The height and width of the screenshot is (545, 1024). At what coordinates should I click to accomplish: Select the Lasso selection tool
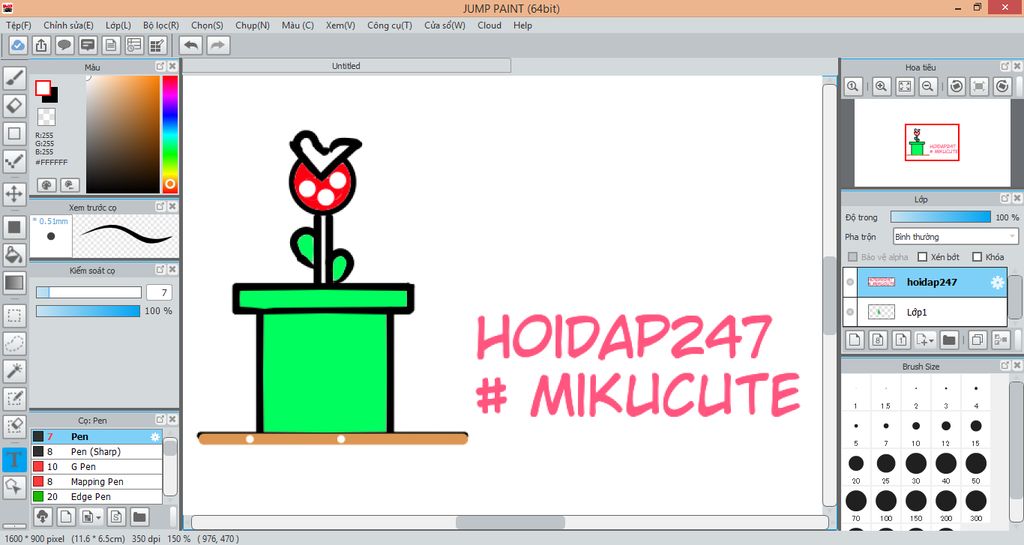[14, 343]
